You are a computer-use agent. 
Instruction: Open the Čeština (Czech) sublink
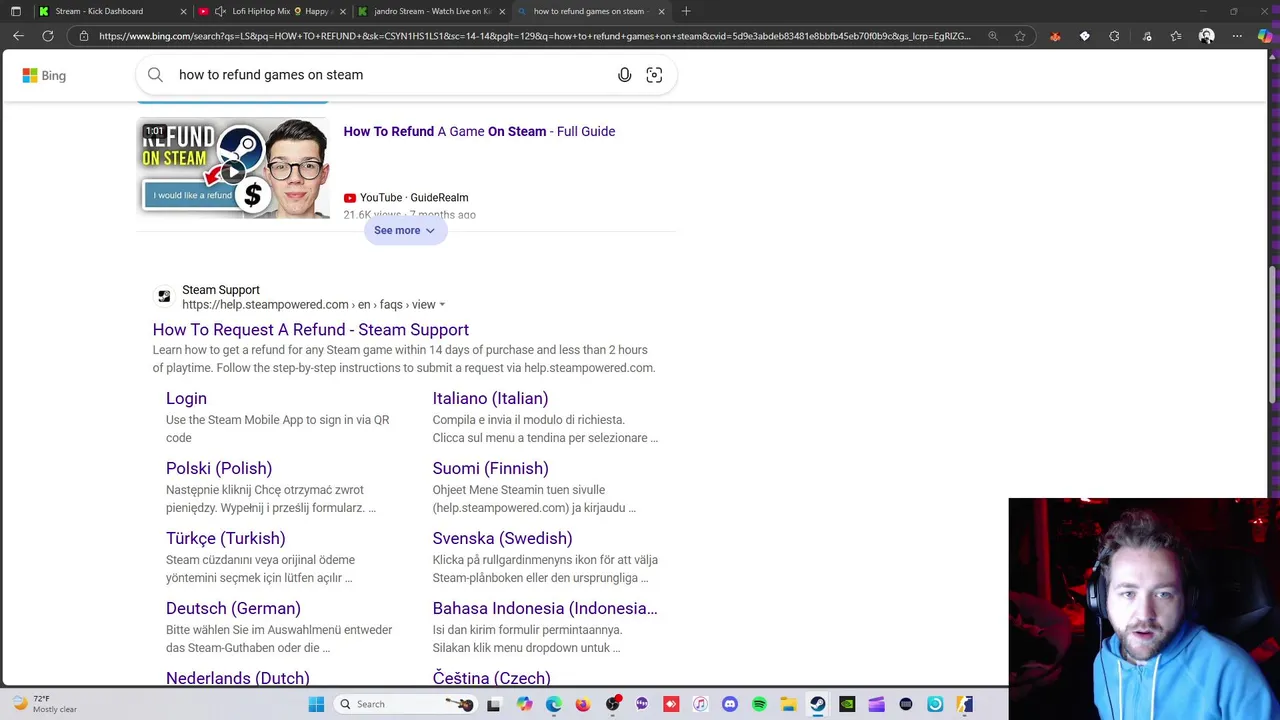[x=491, y=677]
